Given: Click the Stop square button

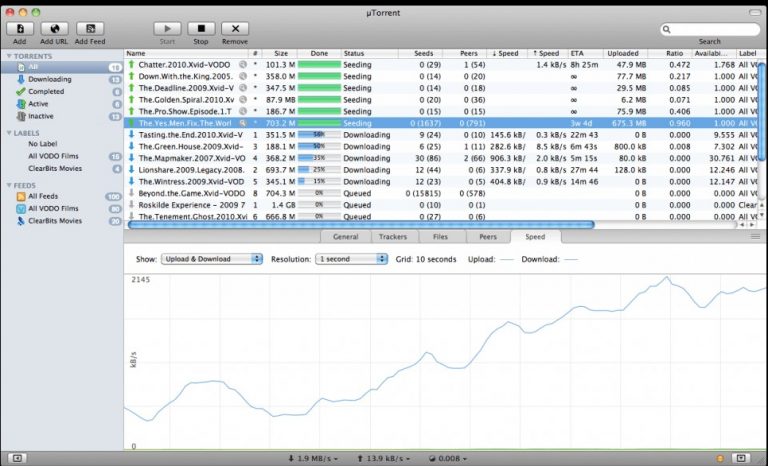Looking at the screenshot, I should (x=201, y=29).
